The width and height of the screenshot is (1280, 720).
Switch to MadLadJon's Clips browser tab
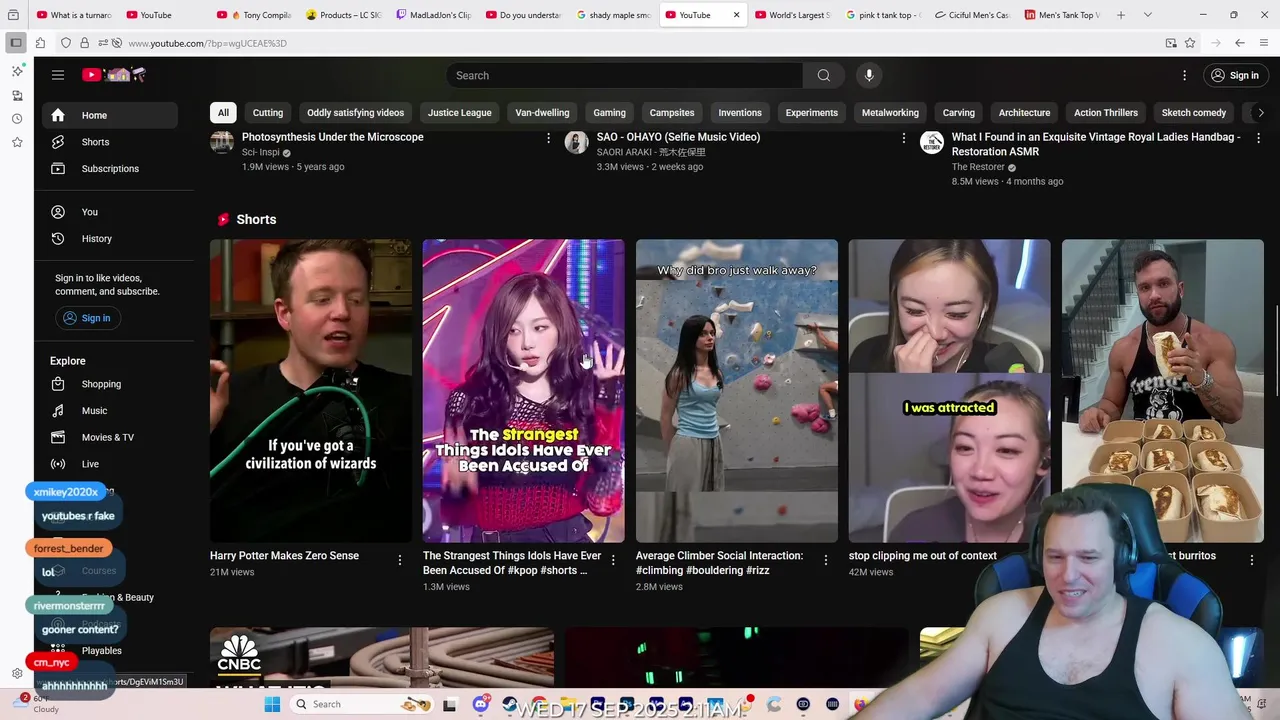click(x=434, y=15)
